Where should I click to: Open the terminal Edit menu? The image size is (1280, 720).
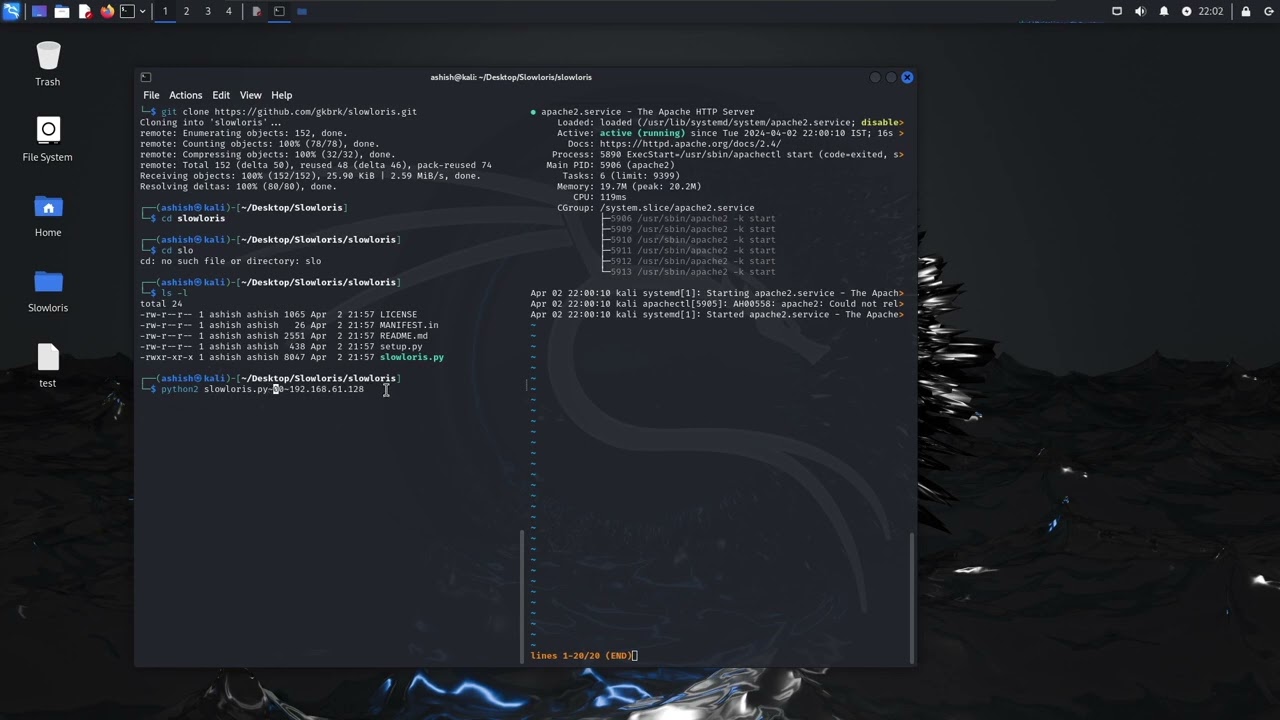point(221,95)
